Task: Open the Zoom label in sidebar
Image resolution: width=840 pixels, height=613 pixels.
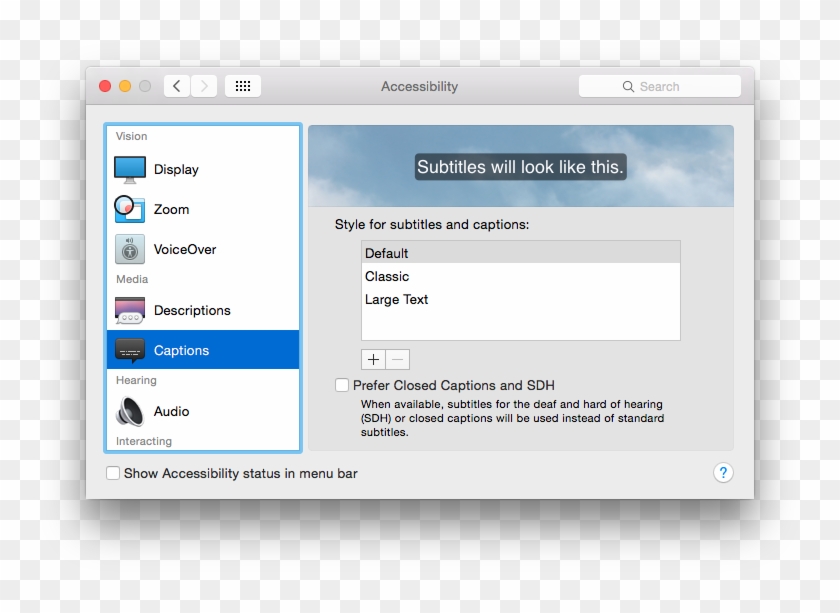Action: click(171, 210)
